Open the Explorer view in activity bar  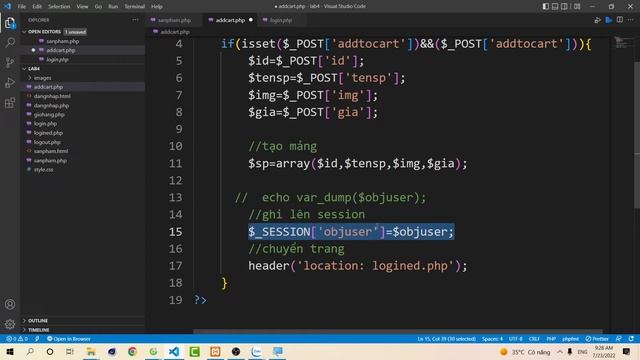[10, 23]
